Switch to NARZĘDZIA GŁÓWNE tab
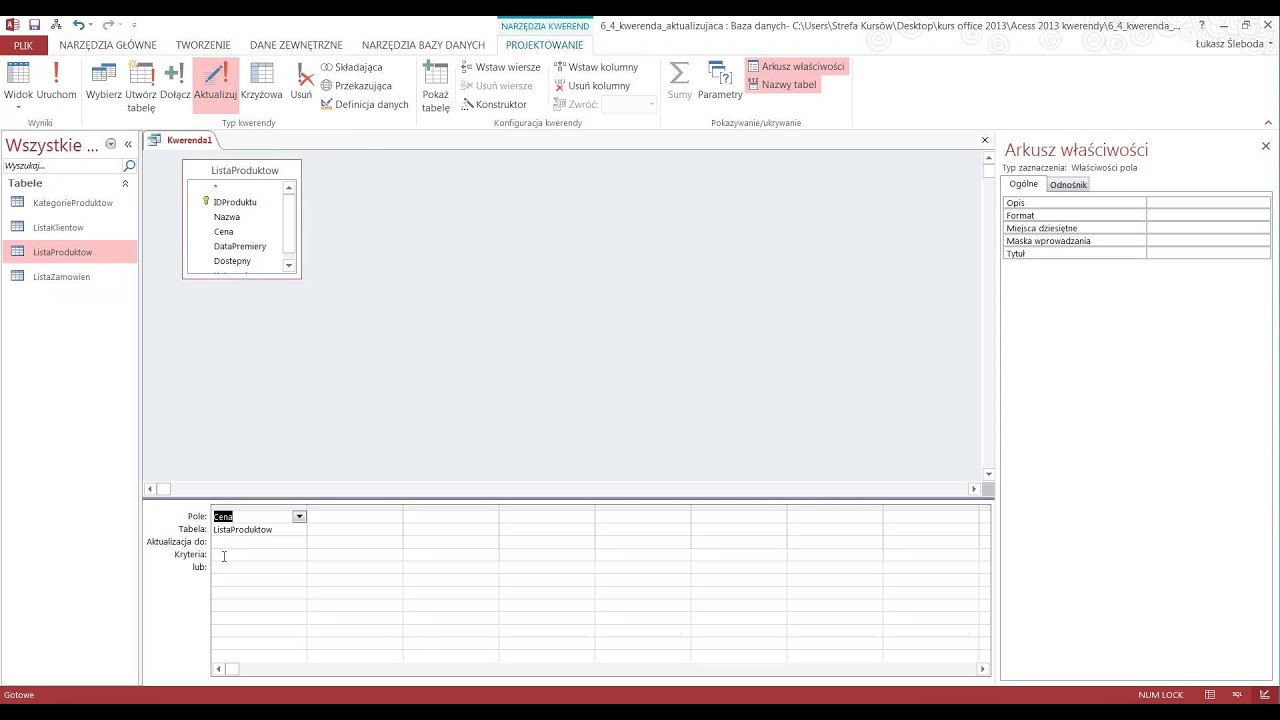The image size is (1280, 720). point(108,45)
